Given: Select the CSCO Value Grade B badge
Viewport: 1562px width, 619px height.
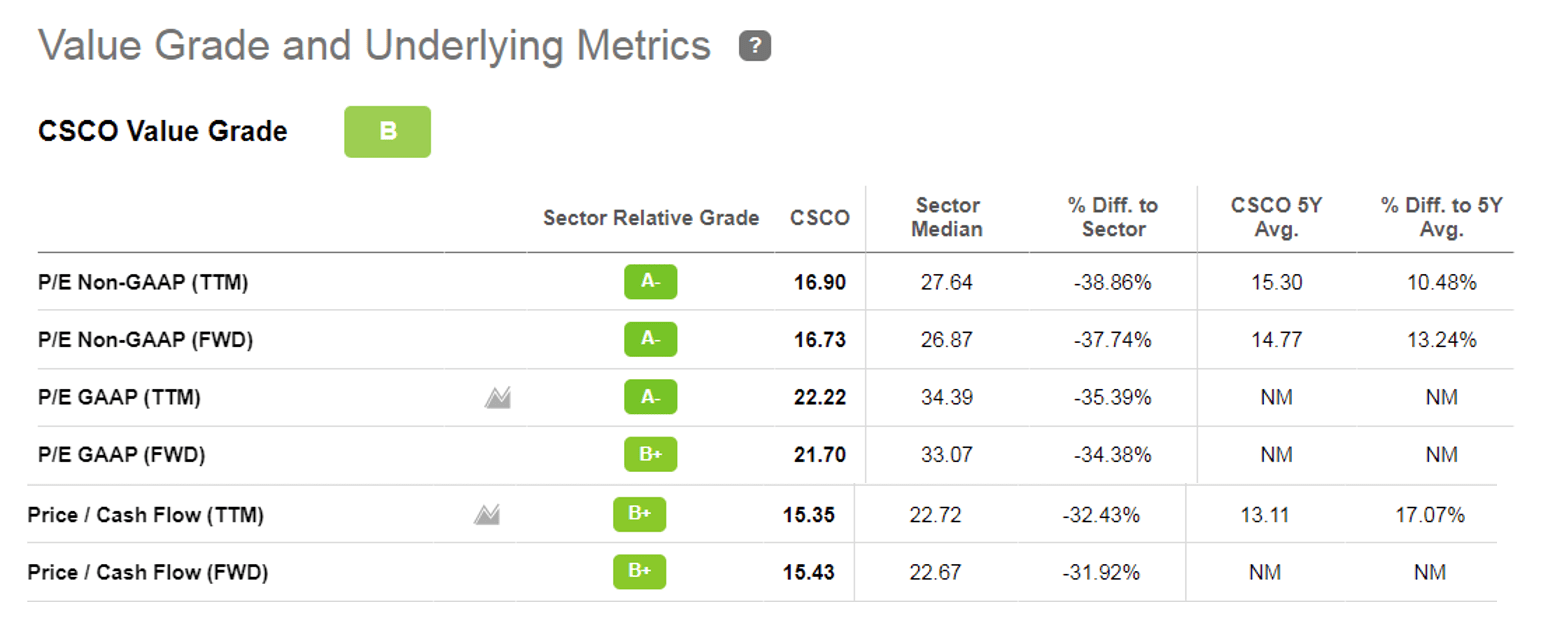Looking at the screenshot, I should [387, 131].
